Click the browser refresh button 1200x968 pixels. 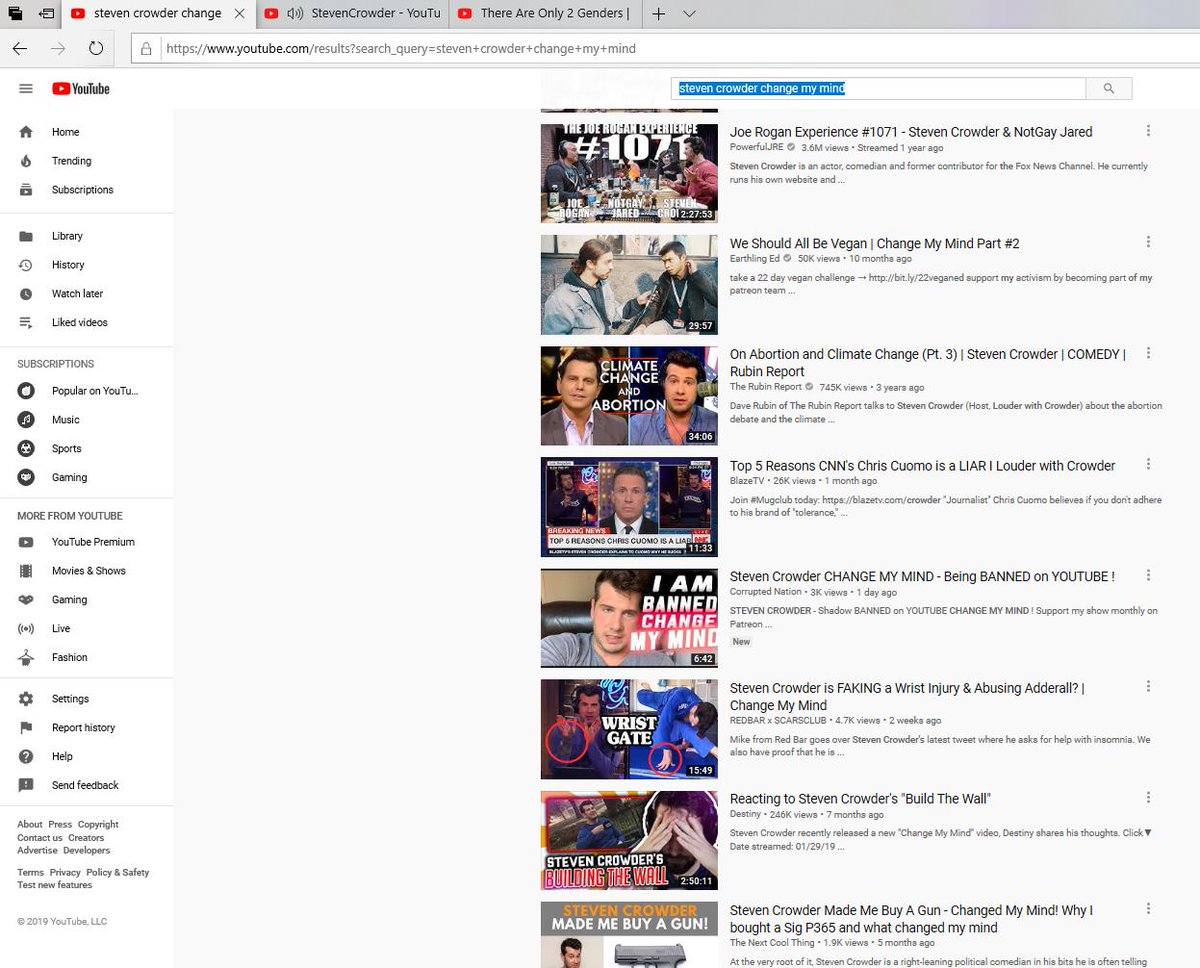(x=96, y=48)
